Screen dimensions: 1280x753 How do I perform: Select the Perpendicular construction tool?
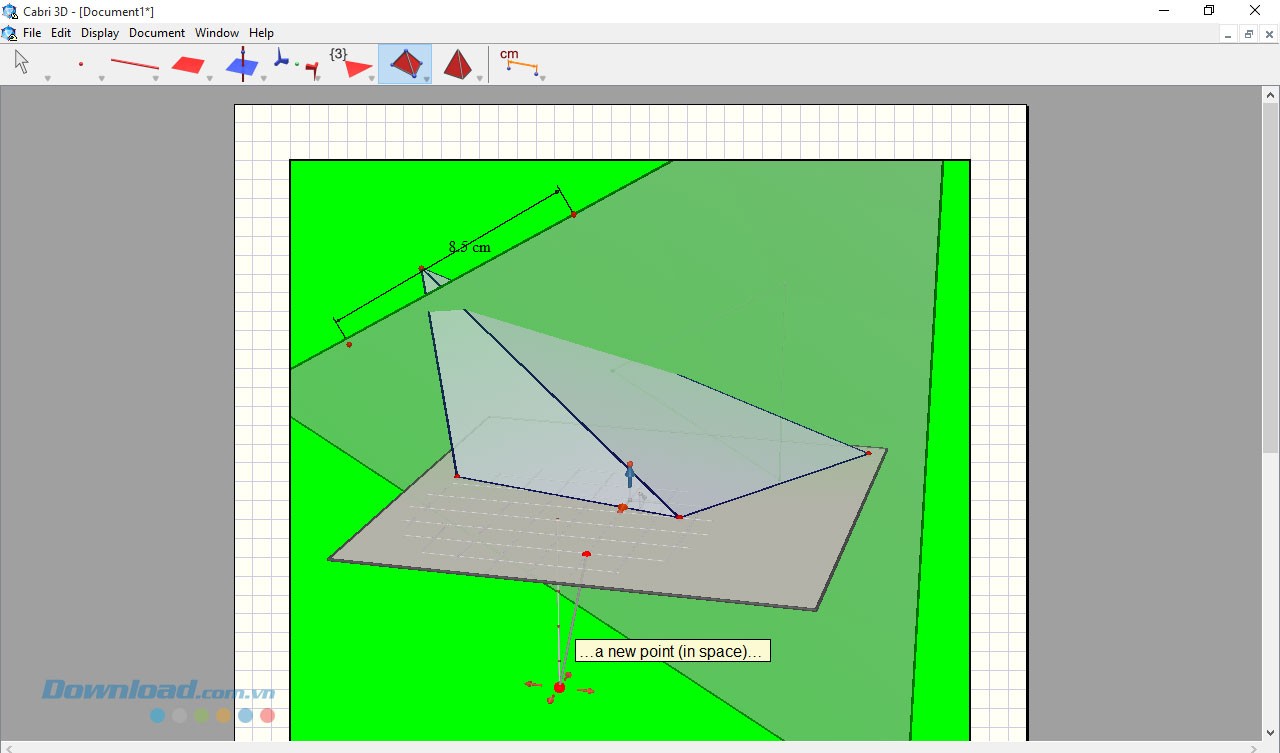241,64
